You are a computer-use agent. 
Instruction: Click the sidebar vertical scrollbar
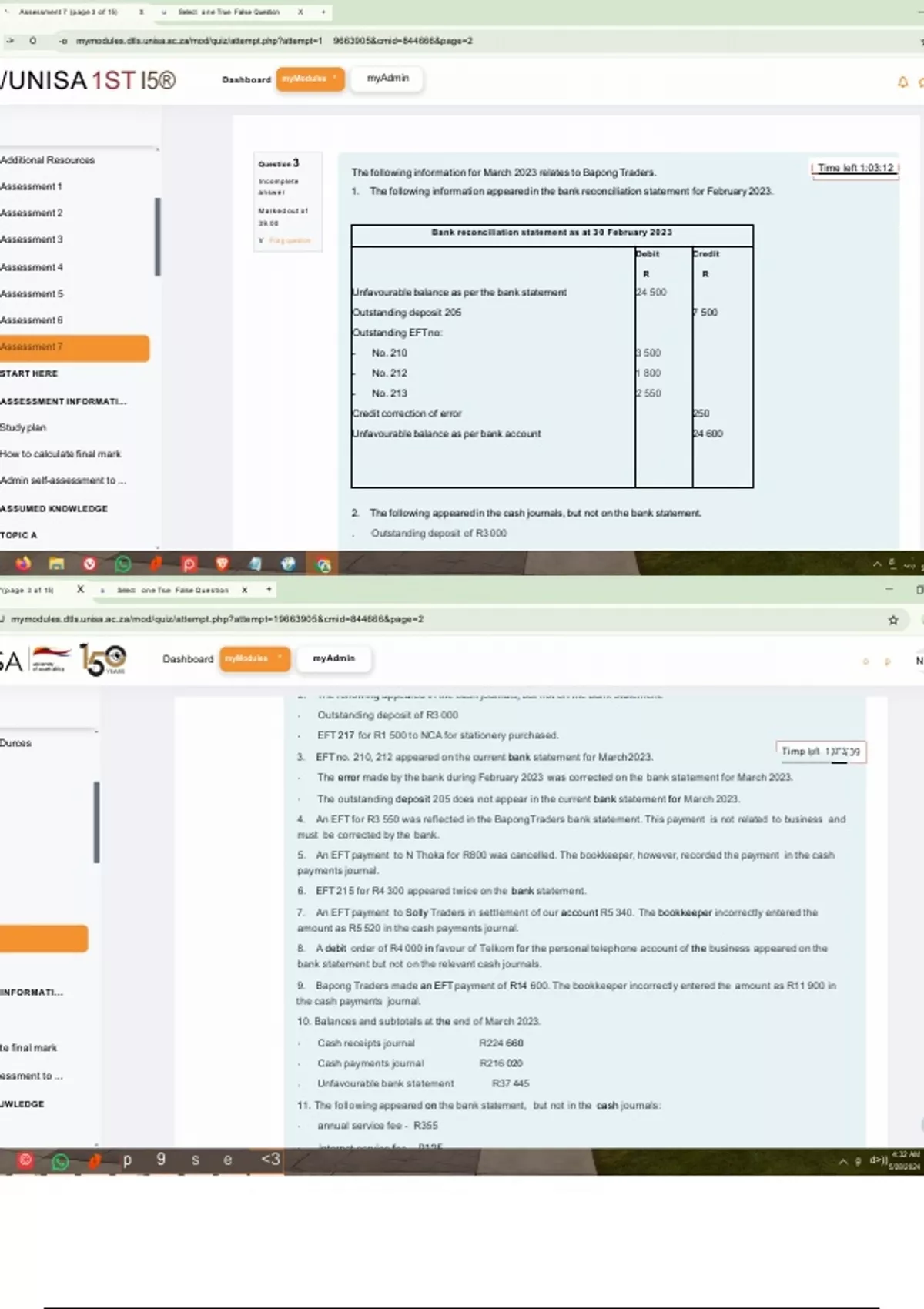click(158, 236)
